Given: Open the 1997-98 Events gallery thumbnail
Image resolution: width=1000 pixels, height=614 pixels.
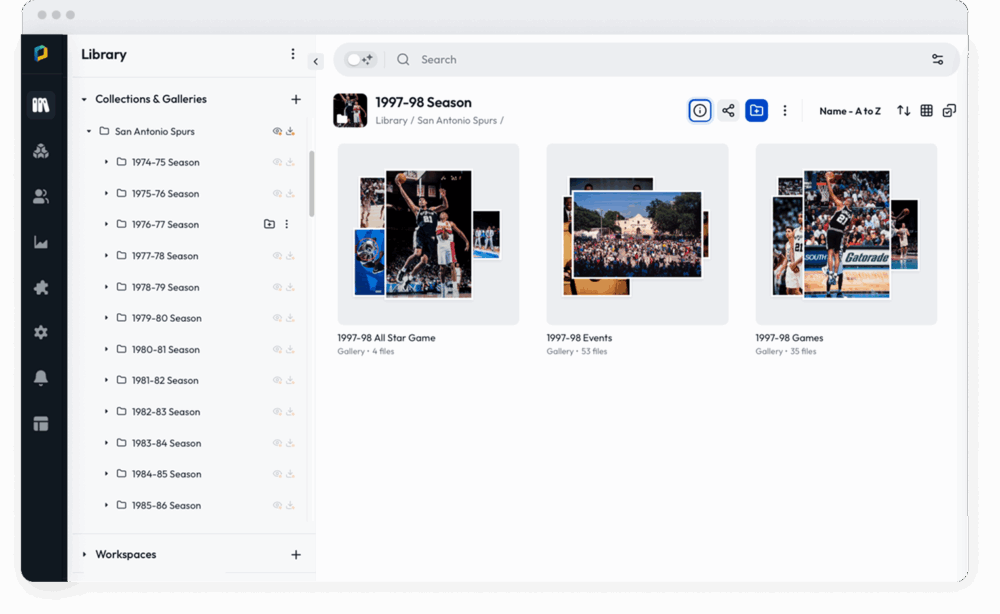Looking at the screenshot, I should pos(637,234).
